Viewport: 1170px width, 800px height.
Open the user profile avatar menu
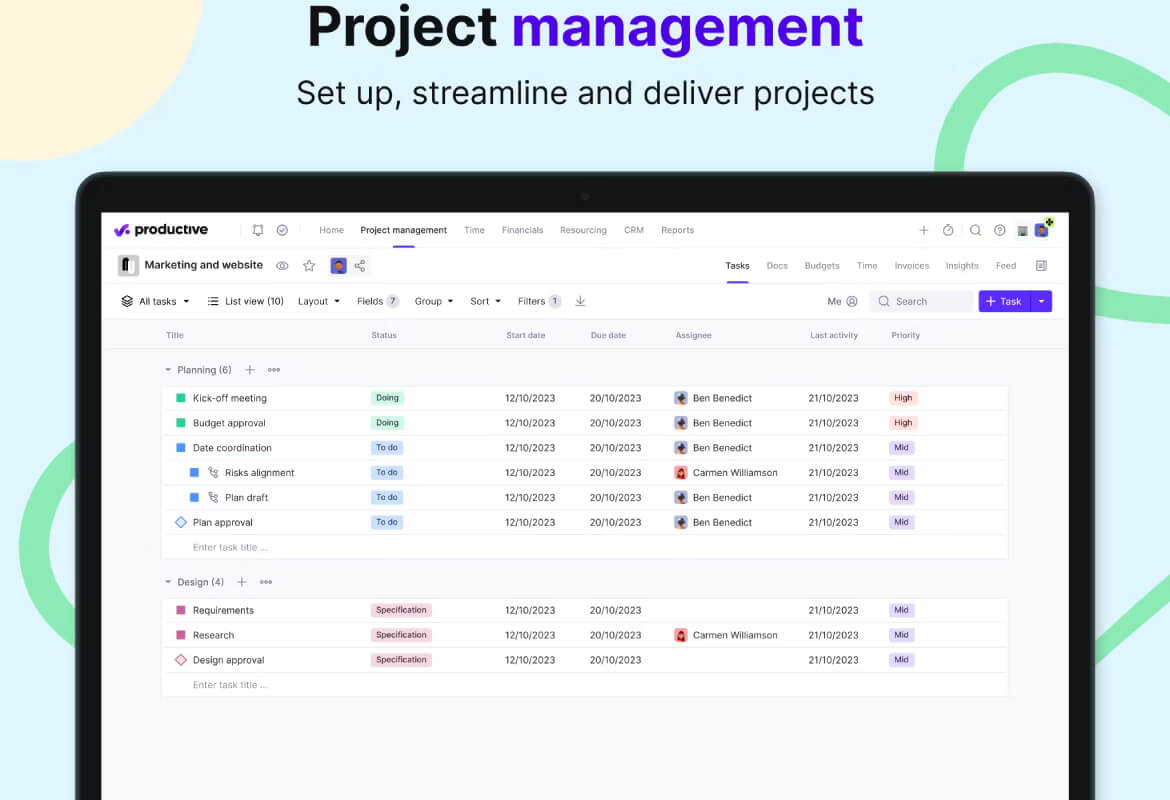click(x=1042, y=229)
